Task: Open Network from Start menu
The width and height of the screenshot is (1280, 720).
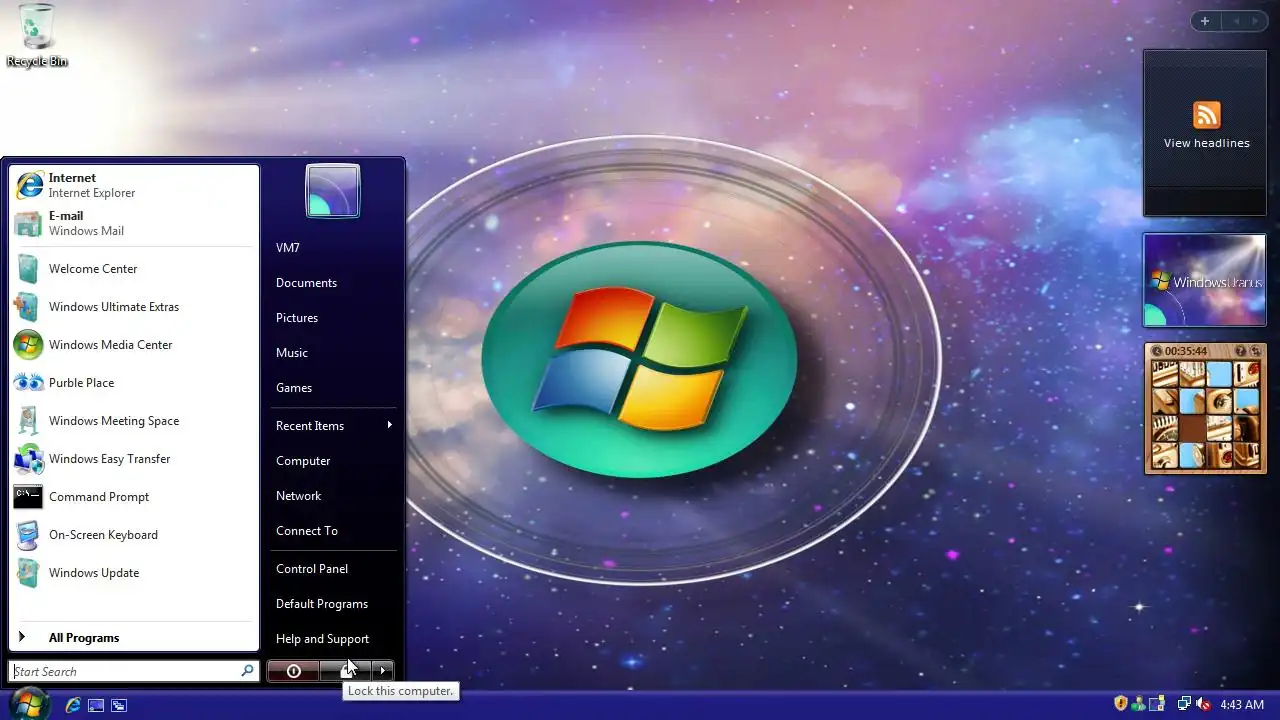Action: 333,496
